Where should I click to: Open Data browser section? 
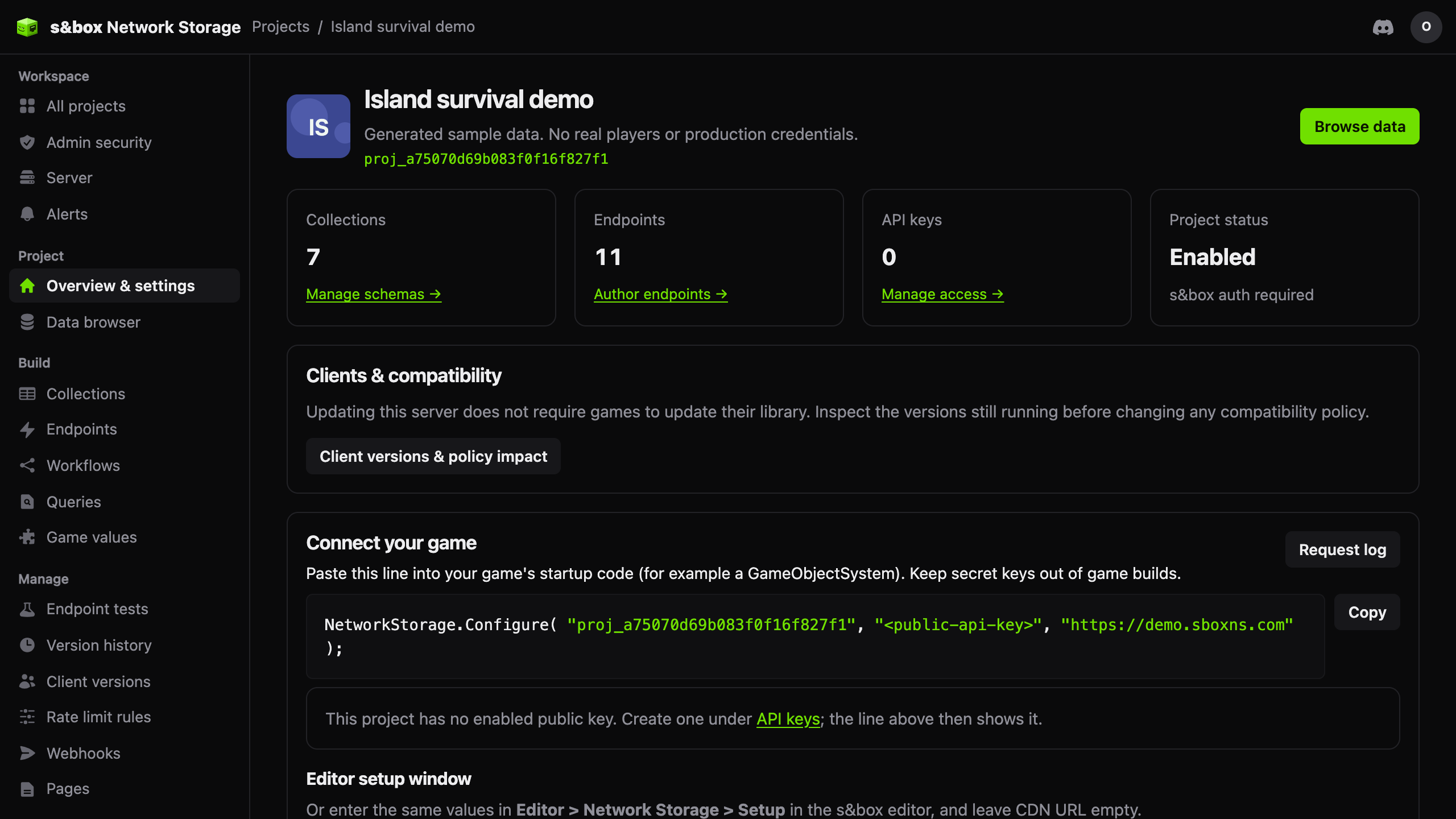[125, 322]
